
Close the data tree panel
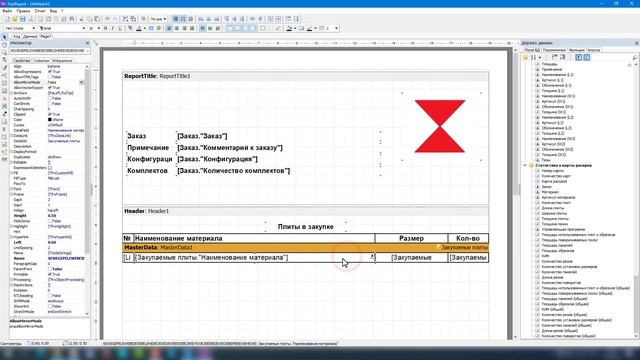click(636, 43)
